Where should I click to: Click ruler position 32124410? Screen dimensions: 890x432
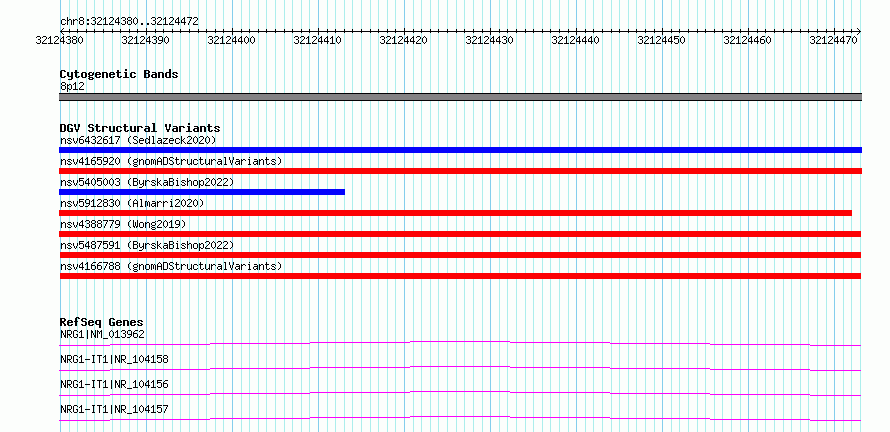pyautogui.click(x=318, y=40)
